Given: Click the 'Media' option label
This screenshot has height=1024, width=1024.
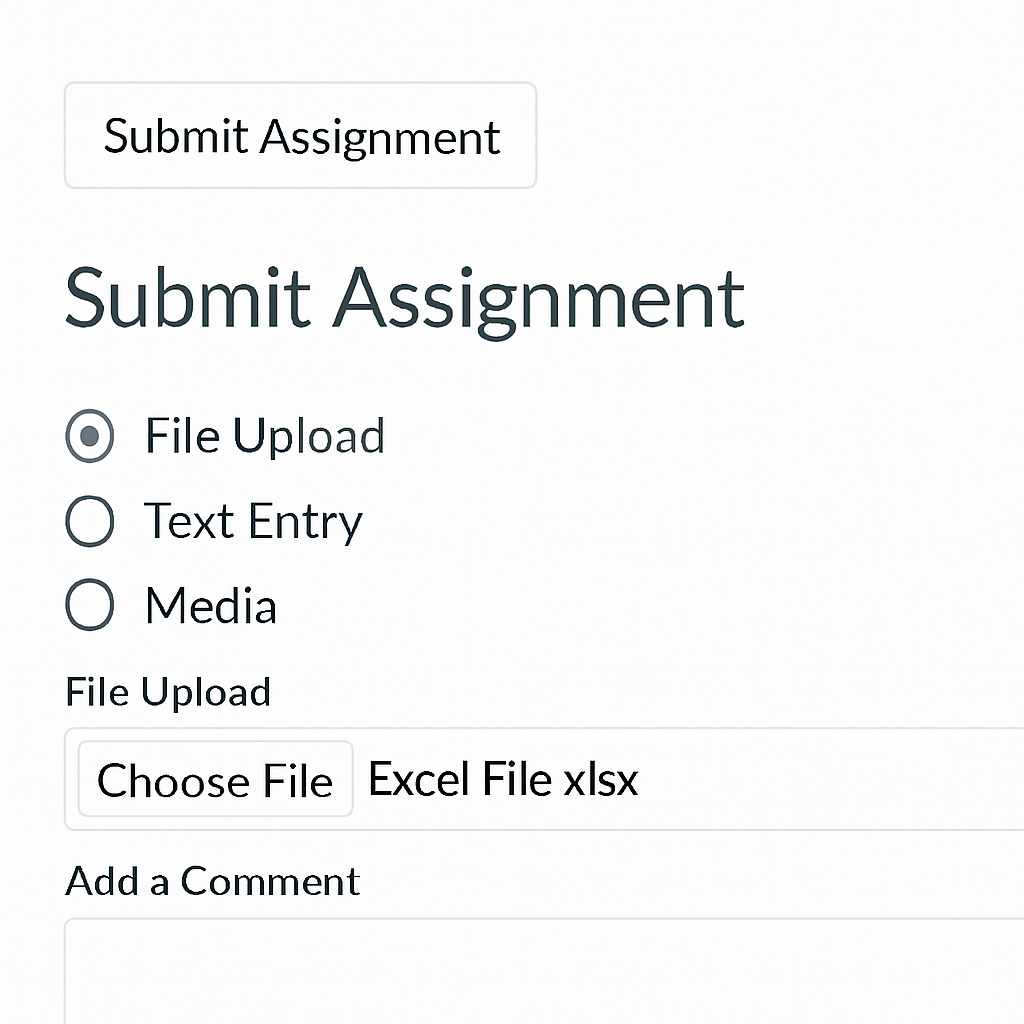Looking at the screenshot, I should click(211, 606).
